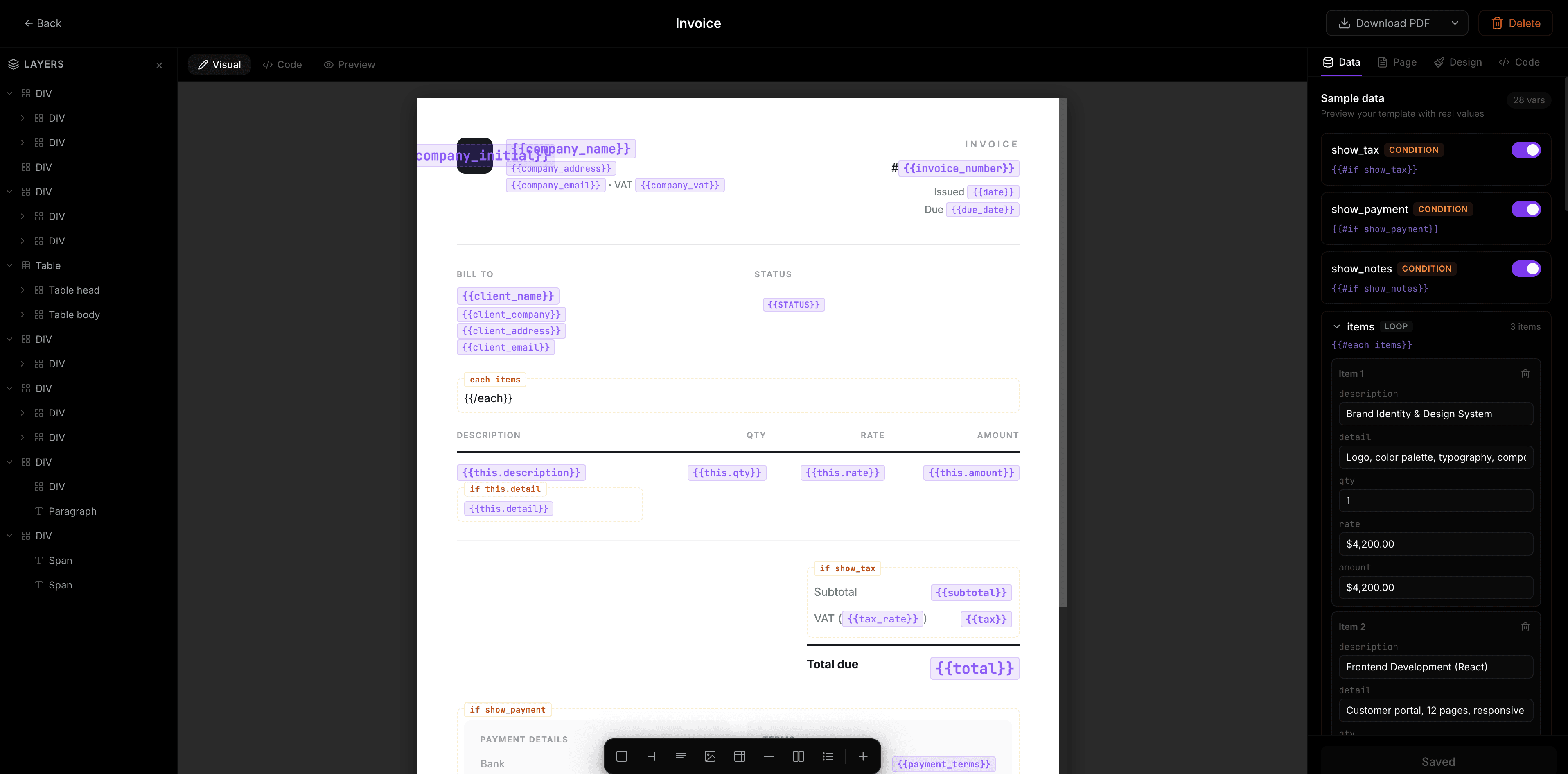
Task: Expand the Table head tree item
Action: pos(23,290)
